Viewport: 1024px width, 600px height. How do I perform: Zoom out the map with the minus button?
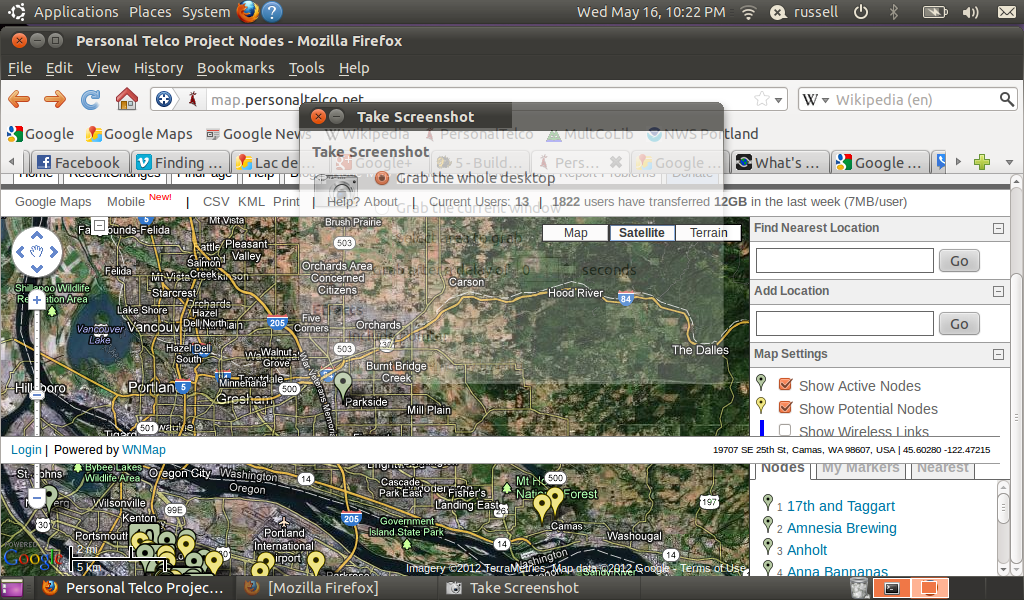[37, 498]
